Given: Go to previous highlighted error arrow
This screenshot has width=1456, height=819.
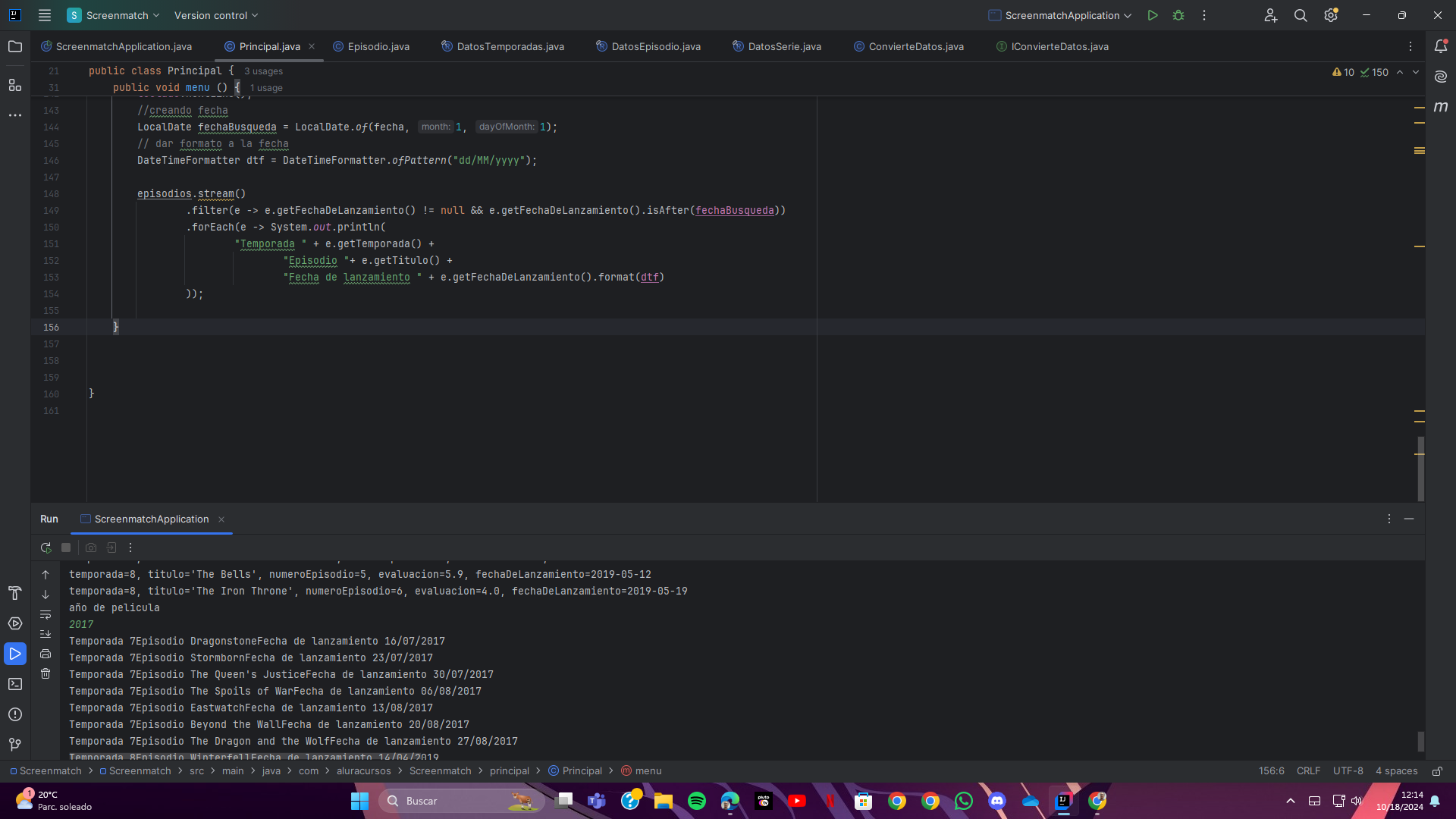Looking at the screenshot, I should tap(1400, 72).
